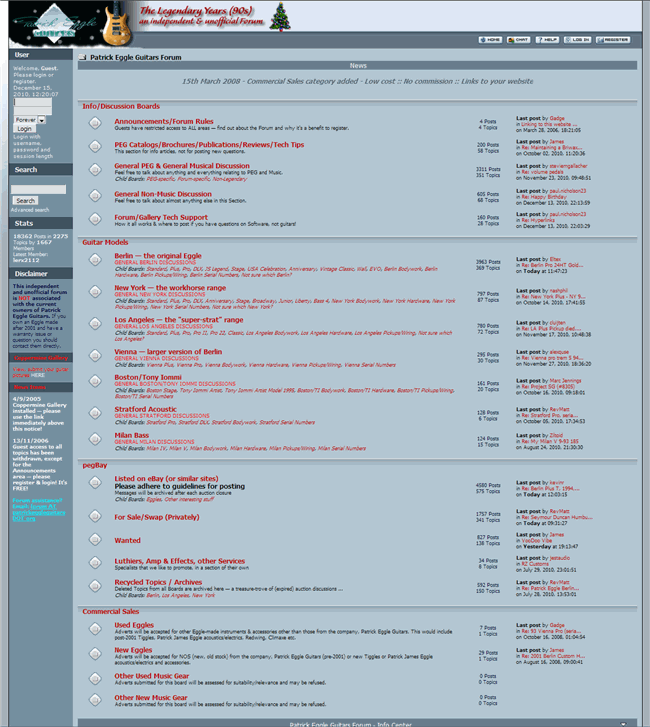Click the Login button in User panel

pos(24,128)
